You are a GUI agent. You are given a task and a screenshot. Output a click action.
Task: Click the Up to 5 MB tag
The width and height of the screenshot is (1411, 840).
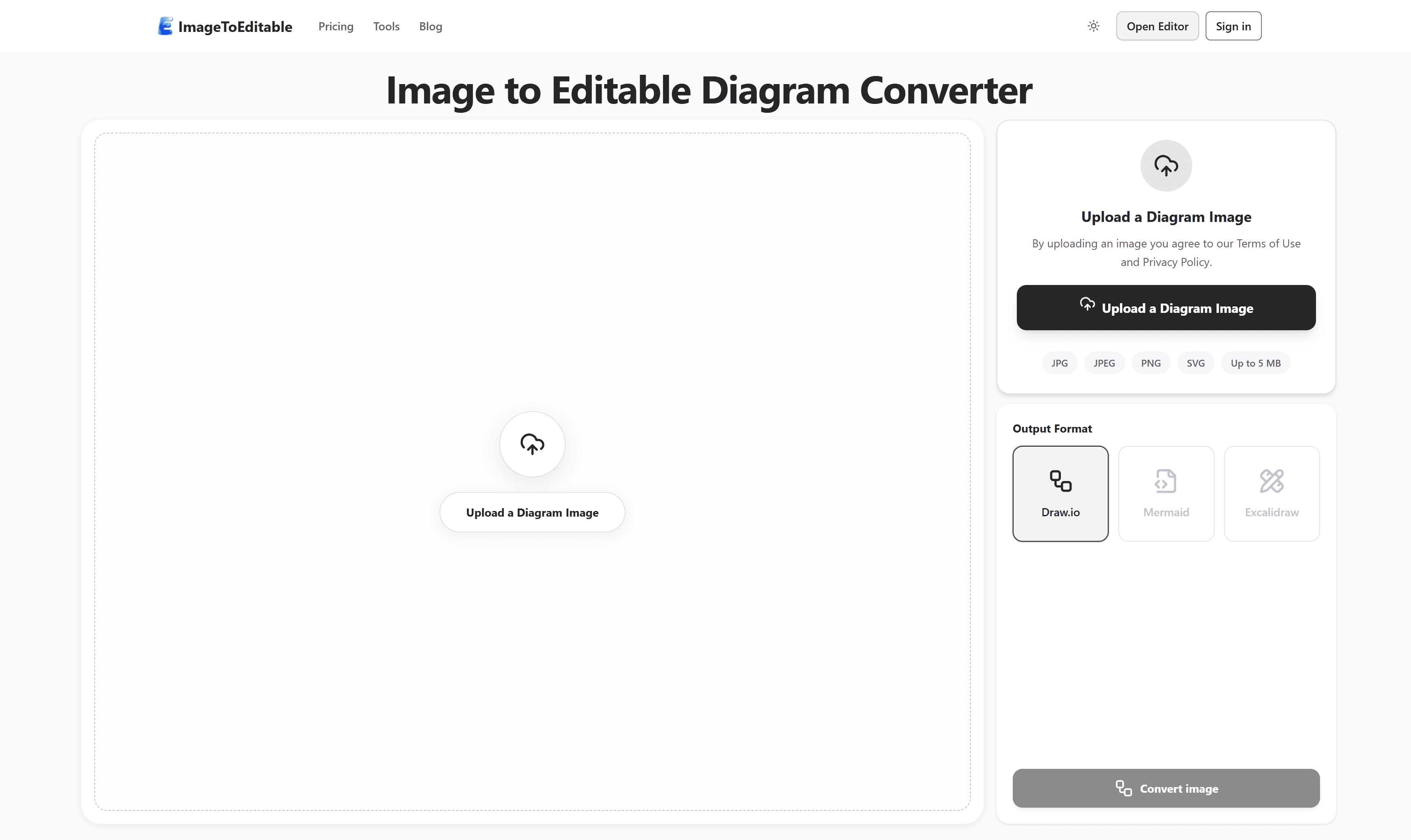click(x=1255, y=363)
